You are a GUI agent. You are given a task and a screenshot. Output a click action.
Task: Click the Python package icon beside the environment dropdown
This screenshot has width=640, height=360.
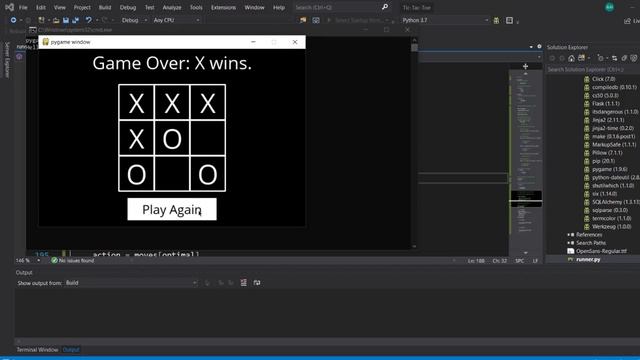click(496, 20)
